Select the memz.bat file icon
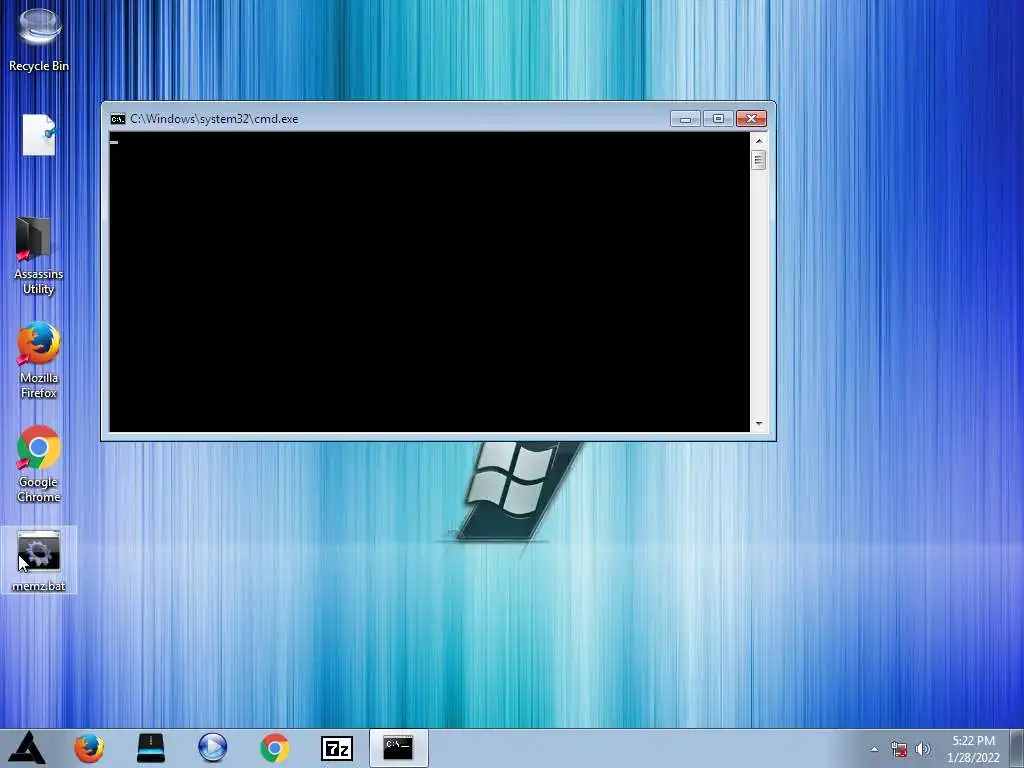This screenshot has width=1024, height=768. pos(39,560)
